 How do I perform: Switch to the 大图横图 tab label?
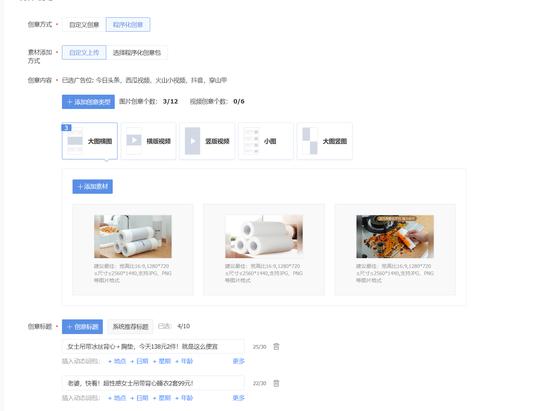pyautogui.click(x=100, y=141)
